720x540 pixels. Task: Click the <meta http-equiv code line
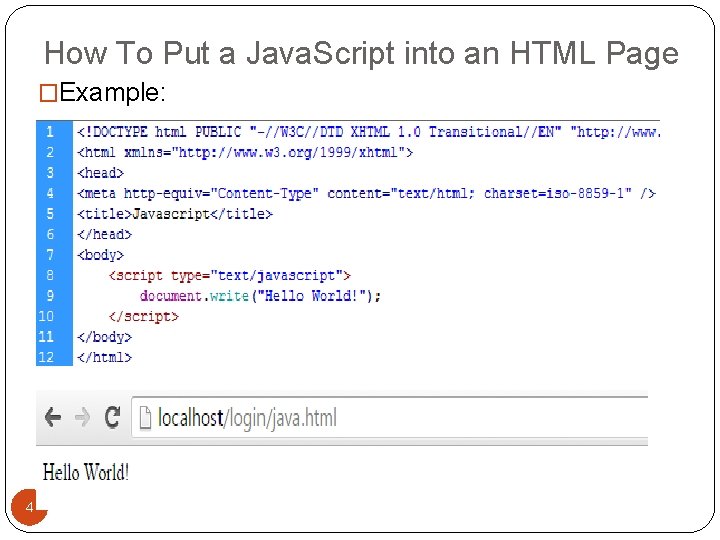tap(366, 193)
